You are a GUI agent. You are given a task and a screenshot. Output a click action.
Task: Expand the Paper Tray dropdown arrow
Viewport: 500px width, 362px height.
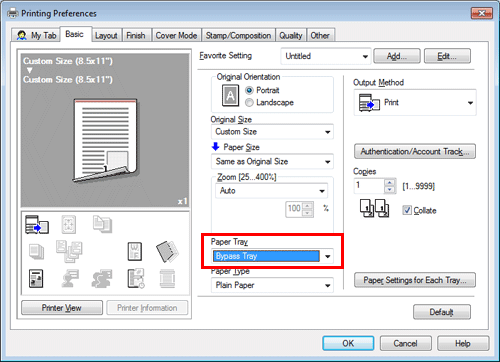tap(328, 256)
